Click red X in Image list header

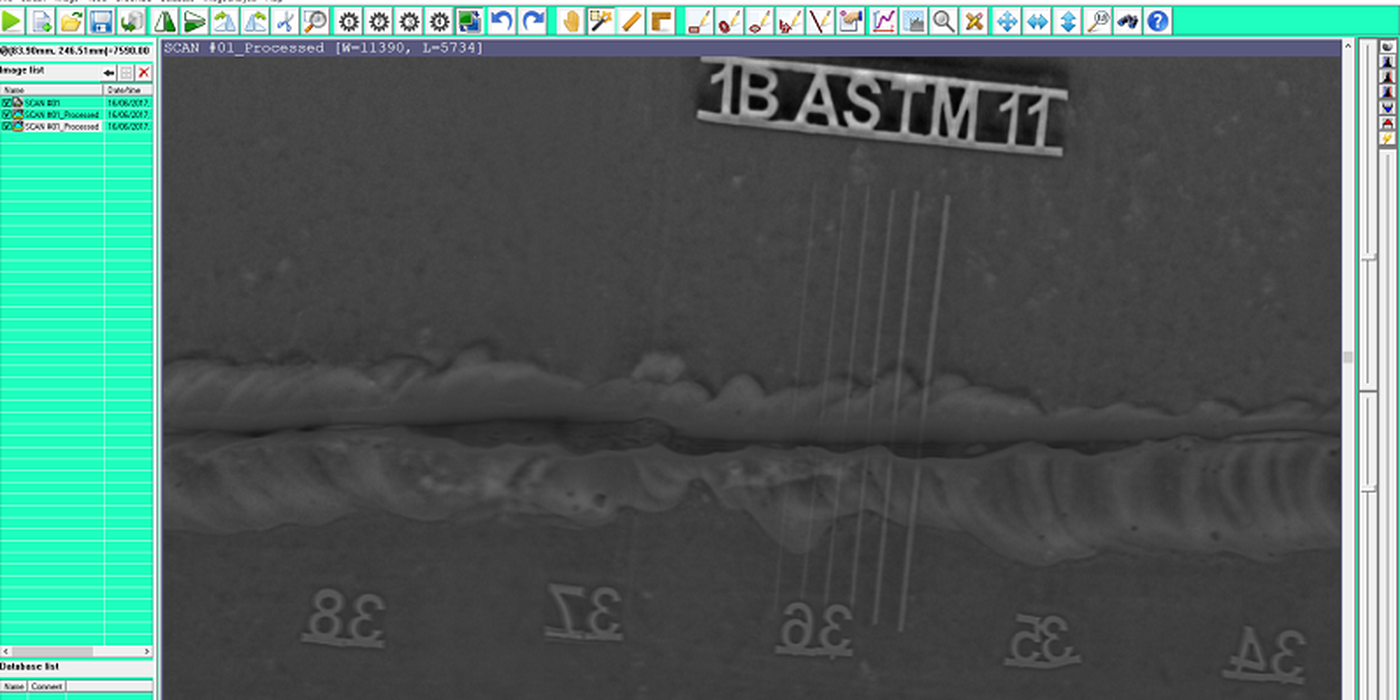point(144,72)
